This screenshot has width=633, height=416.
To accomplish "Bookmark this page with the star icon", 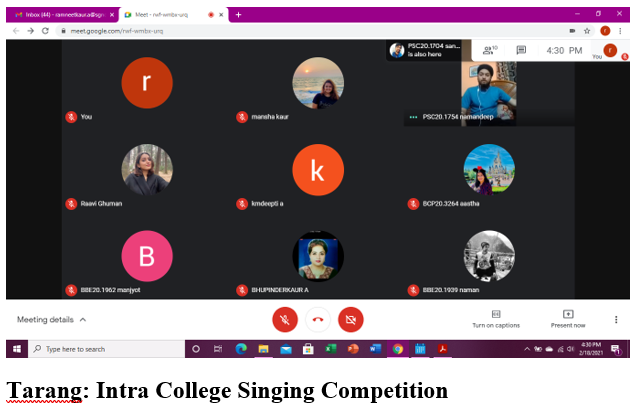I will pos(587,31).
